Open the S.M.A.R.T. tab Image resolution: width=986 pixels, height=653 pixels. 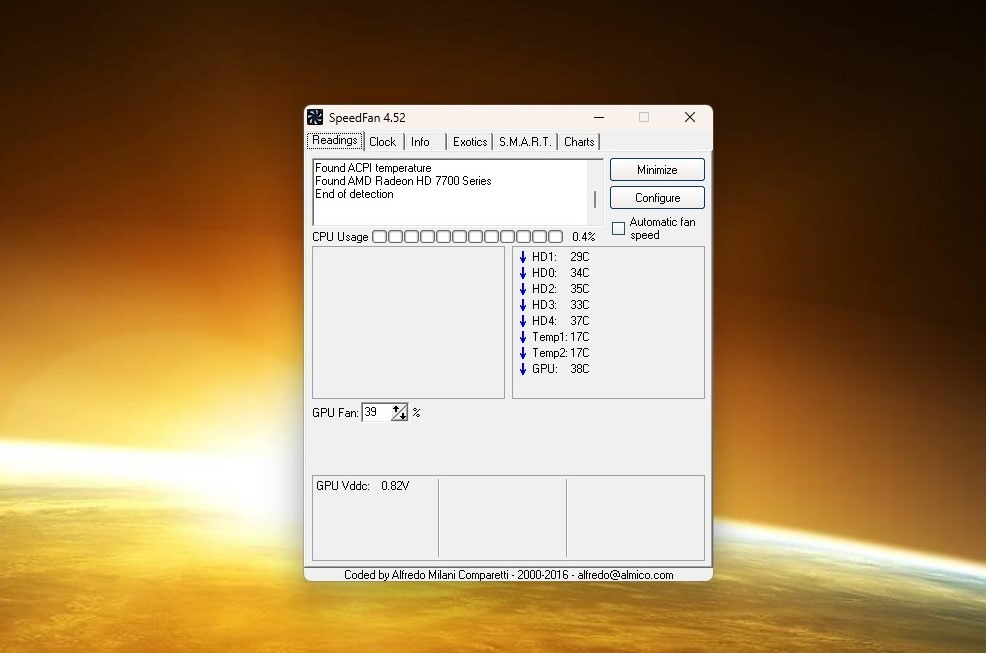point(525,142)
